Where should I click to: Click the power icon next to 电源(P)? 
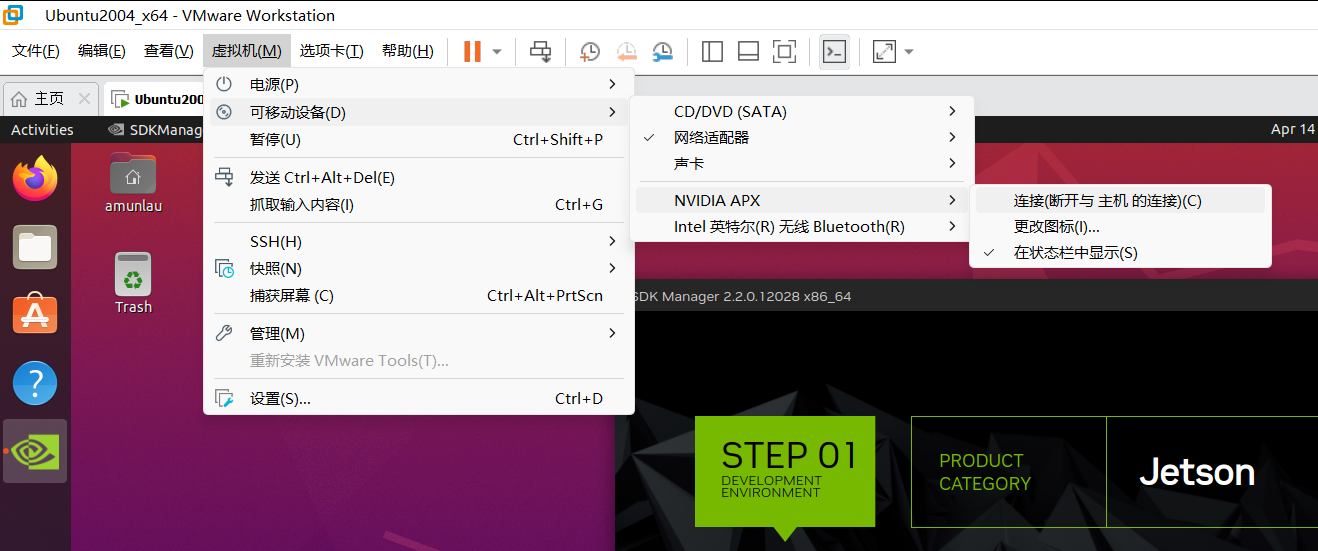pyautogui.click(x=224, y=84)
